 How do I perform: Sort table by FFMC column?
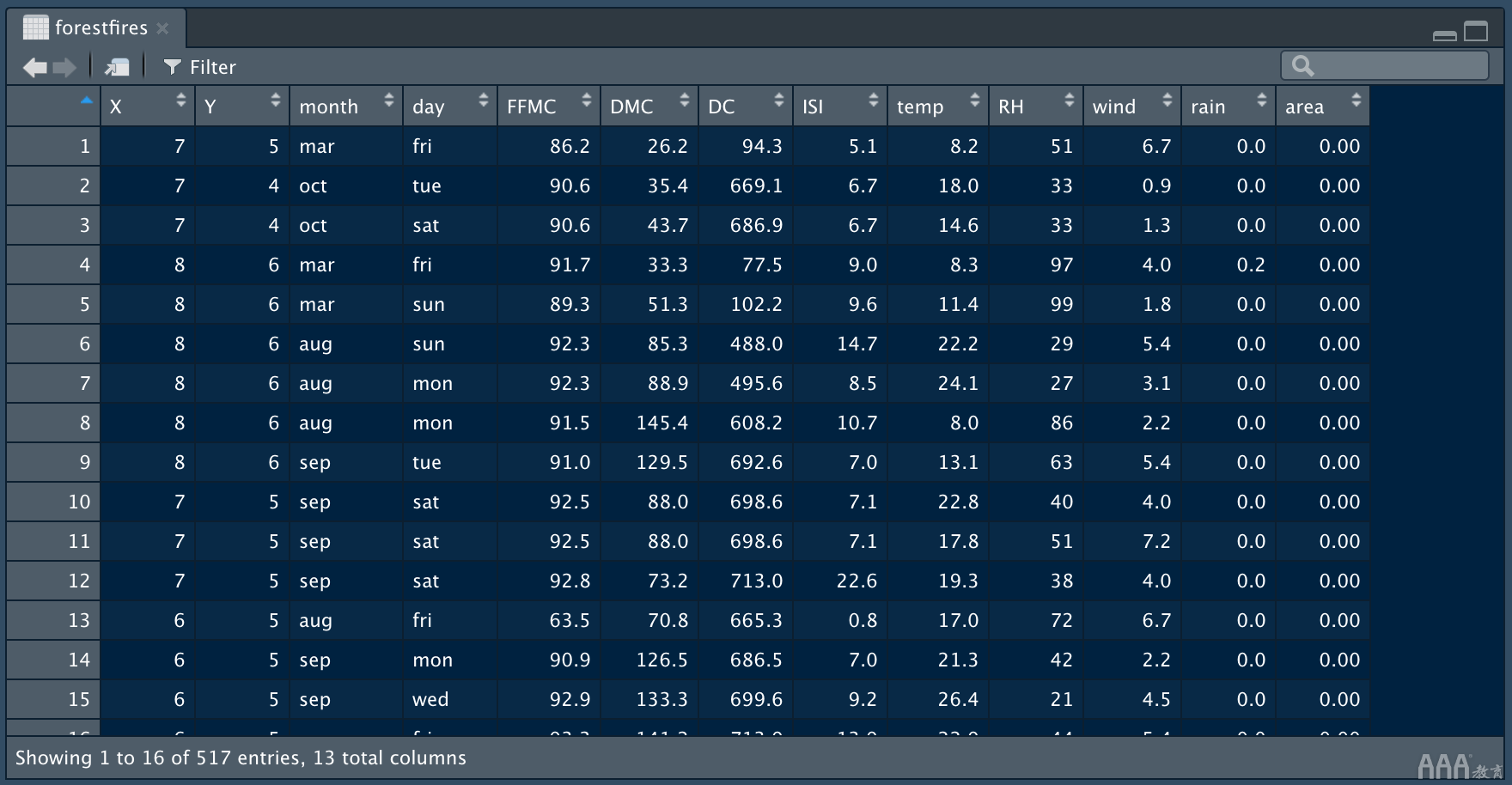tap(549, 106)
